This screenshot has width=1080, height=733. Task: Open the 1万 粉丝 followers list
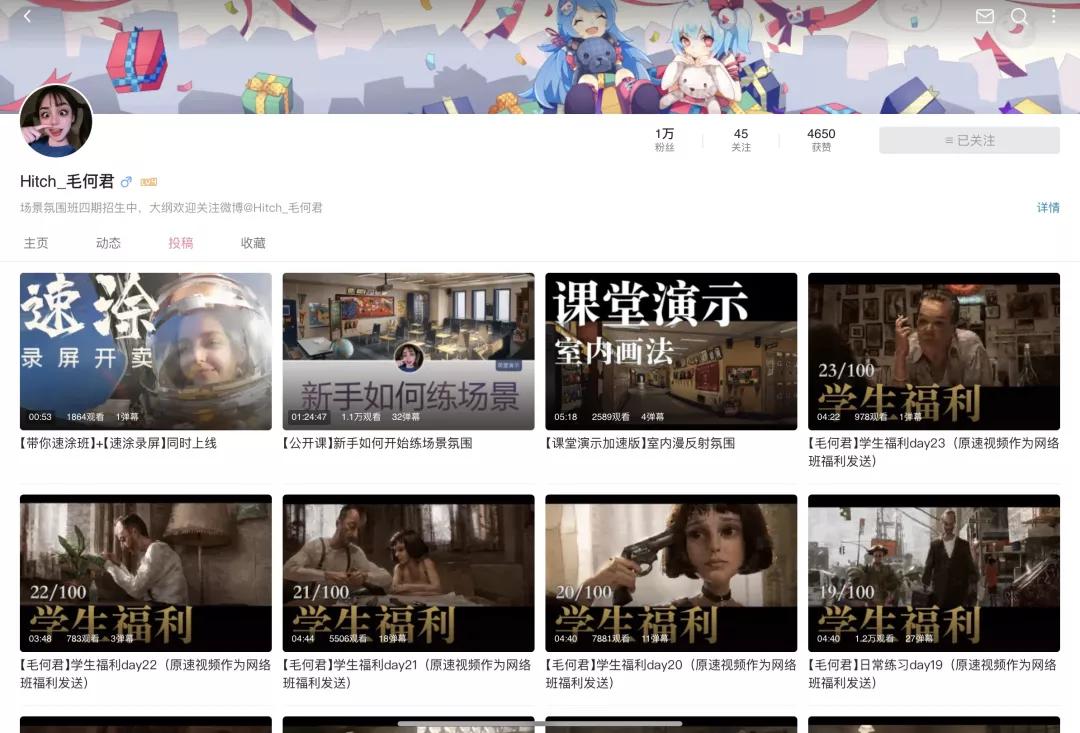click(x=665, y=139)
